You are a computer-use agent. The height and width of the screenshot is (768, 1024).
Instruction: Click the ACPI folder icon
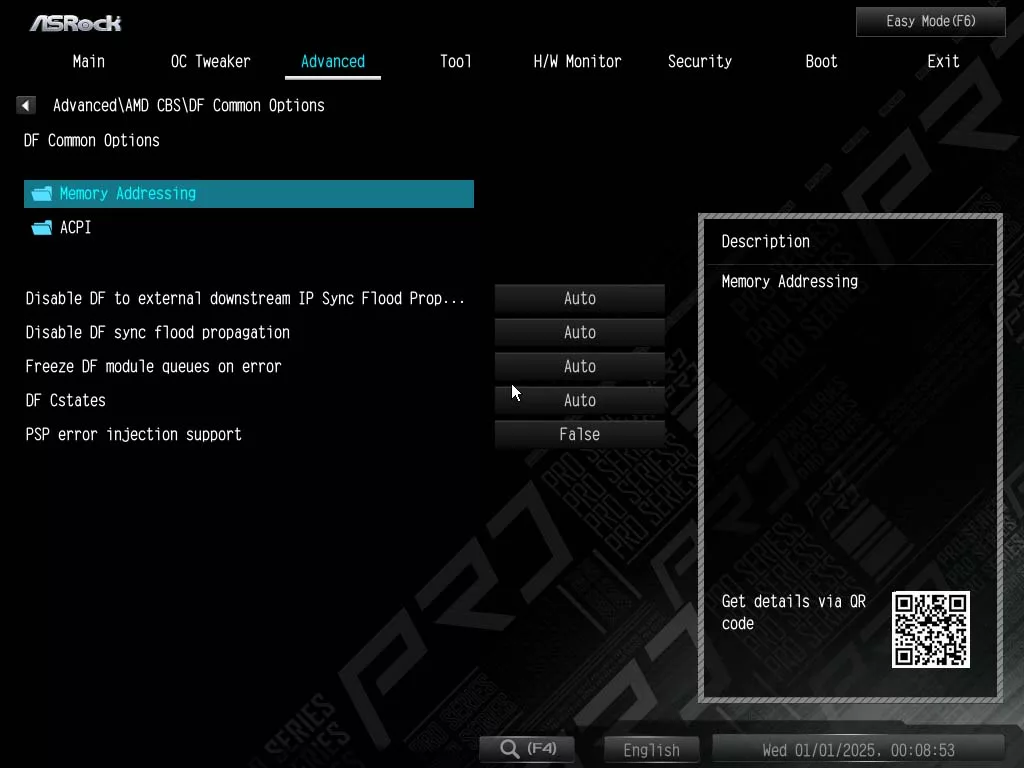click(41, 228)
